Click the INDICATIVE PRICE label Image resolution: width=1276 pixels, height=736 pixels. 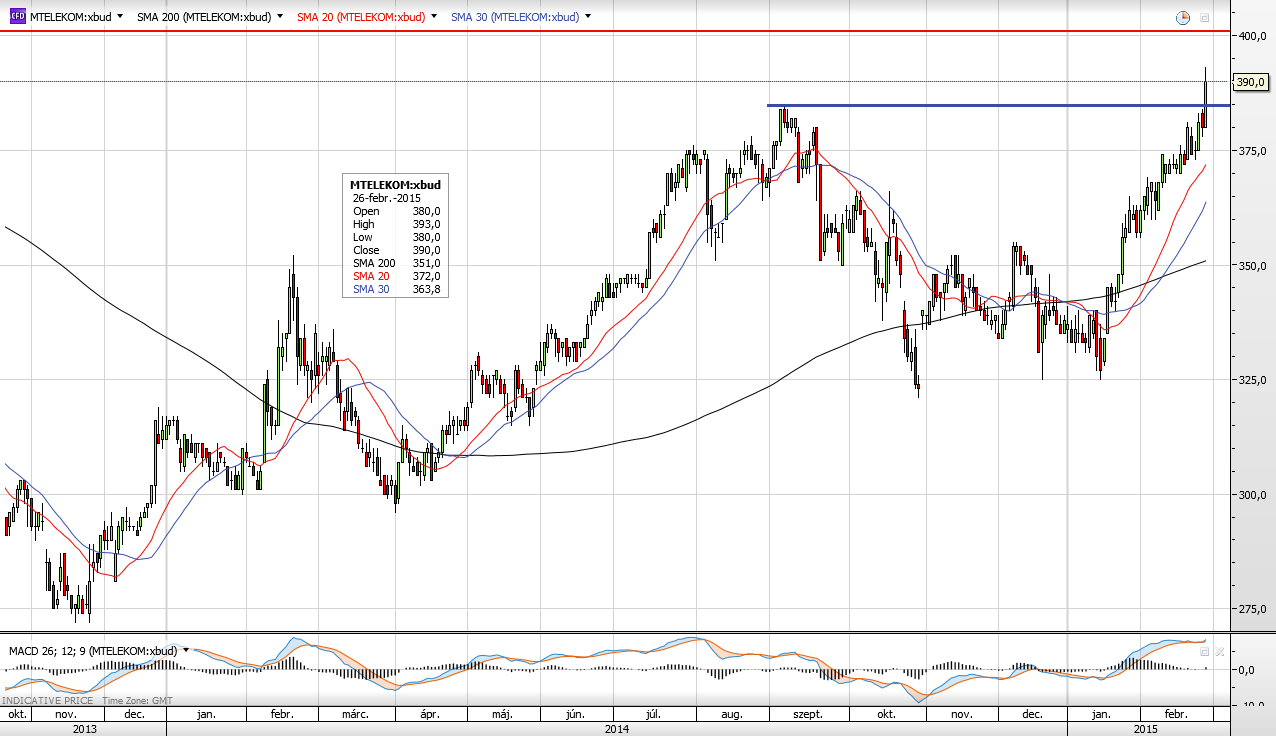pos(48,701)
